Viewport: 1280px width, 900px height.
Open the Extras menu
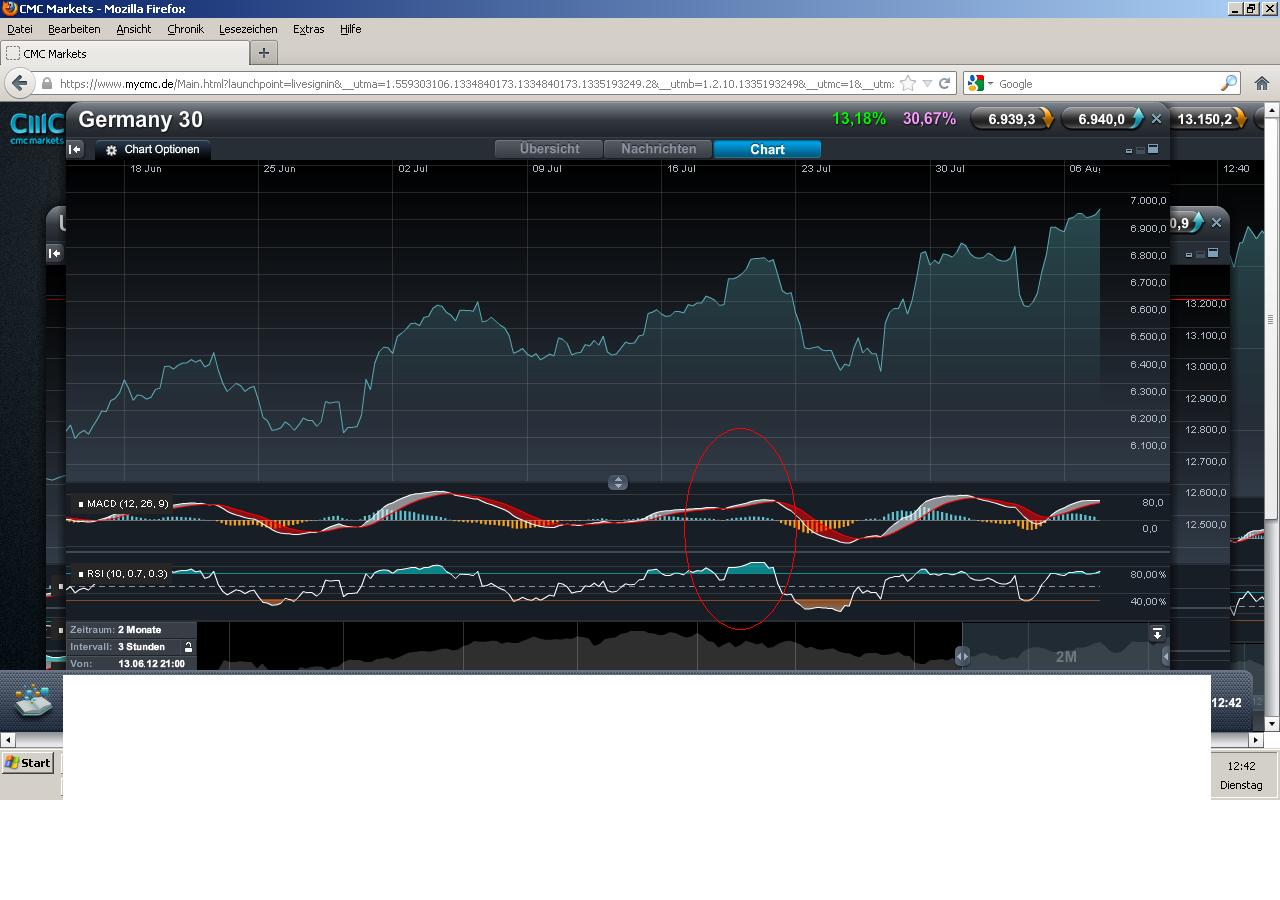[308, 29]
